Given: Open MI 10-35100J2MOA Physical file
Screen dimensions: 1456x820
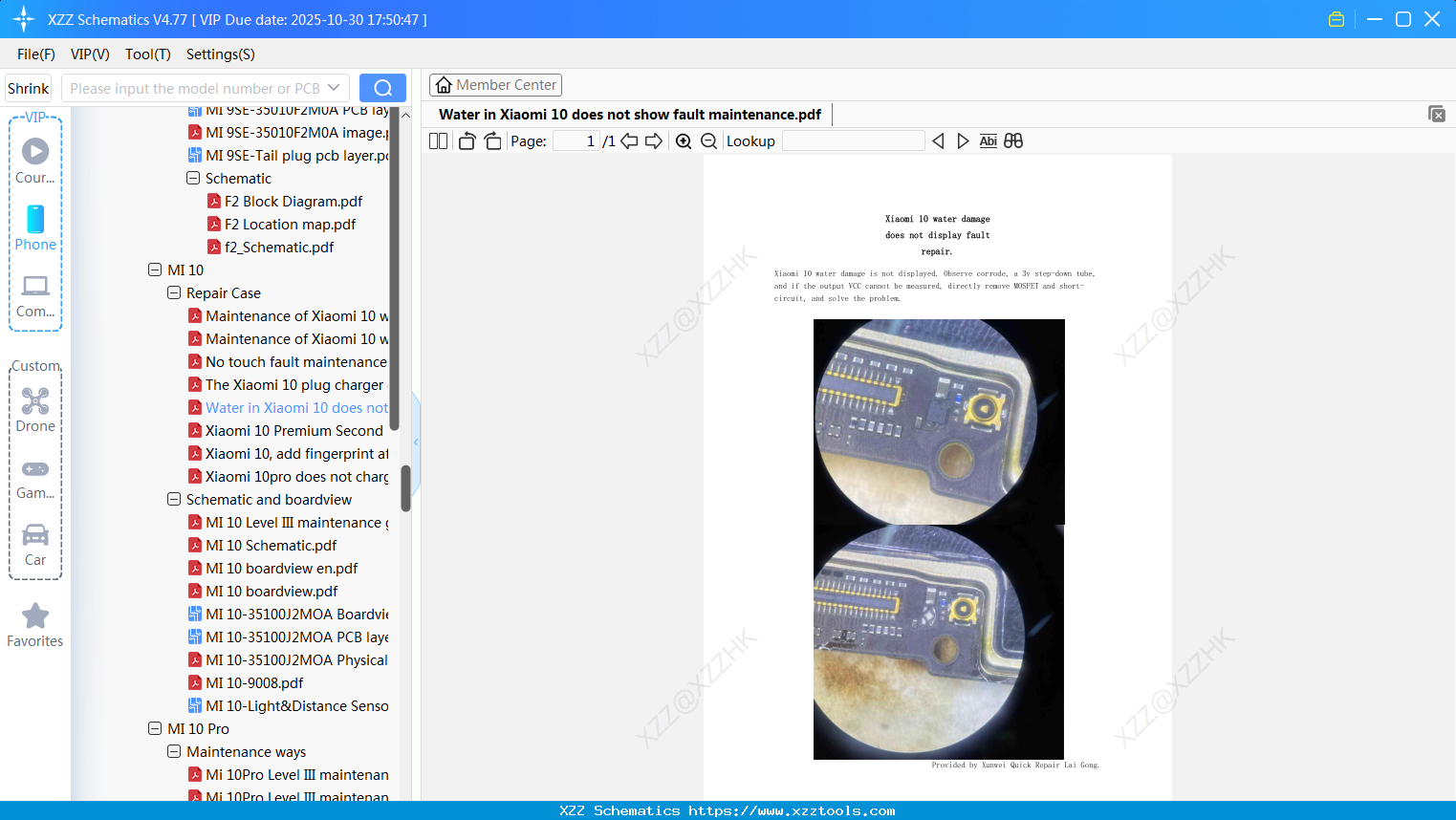Looking at the screenshot, I should coord(289,659).
